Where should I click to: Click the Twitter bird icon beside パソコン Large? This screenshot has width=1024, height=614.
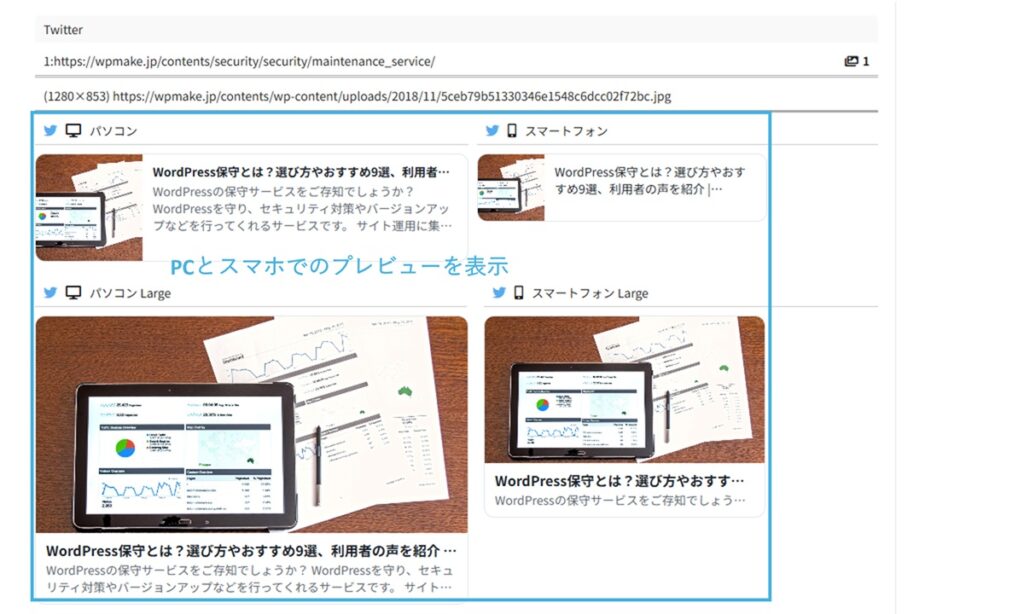click(48, 293)
